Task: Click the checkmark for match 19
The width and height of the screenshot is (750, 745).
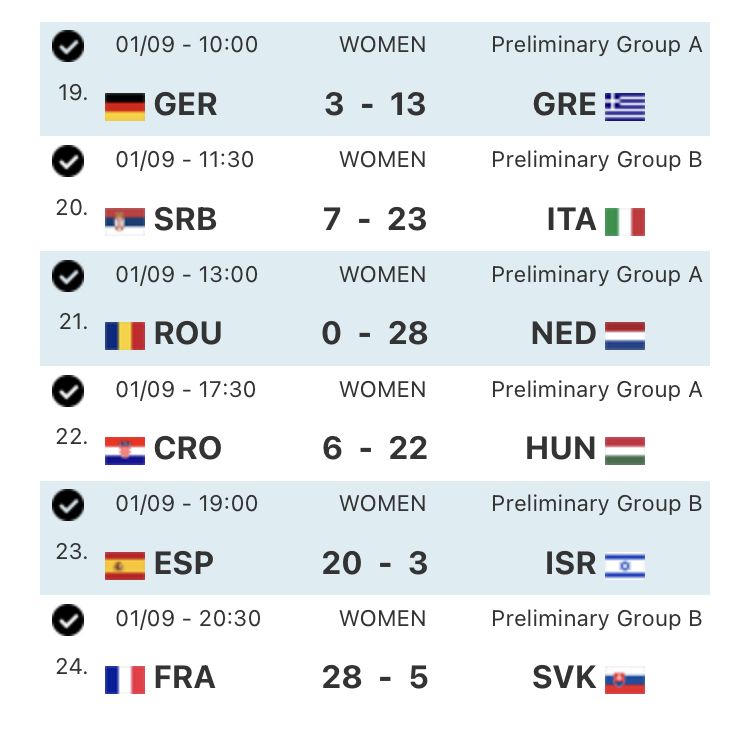Action: click(x=68, y=46)
